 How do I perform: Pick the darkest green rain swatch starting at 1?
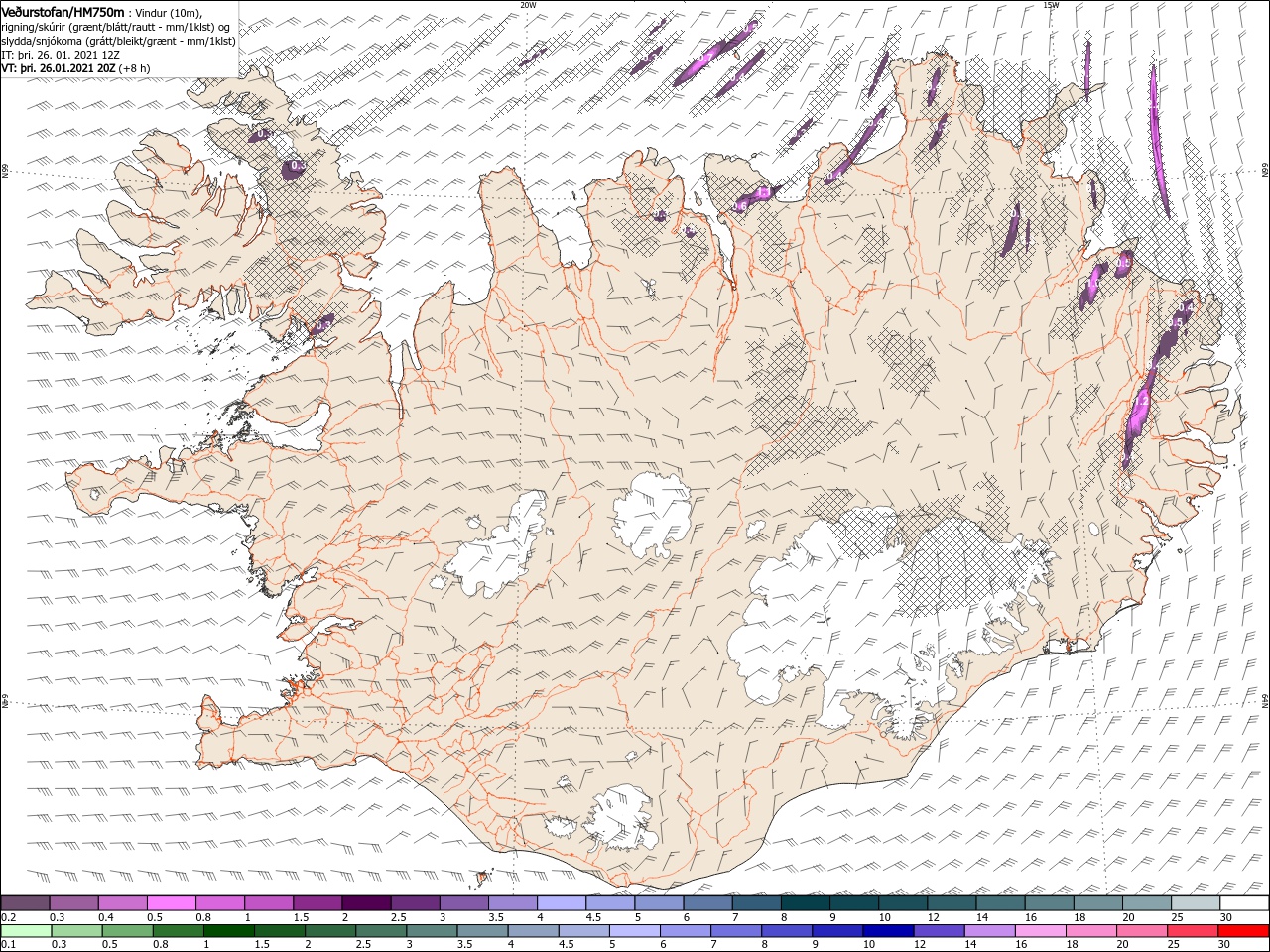click(x=228, y=931)
